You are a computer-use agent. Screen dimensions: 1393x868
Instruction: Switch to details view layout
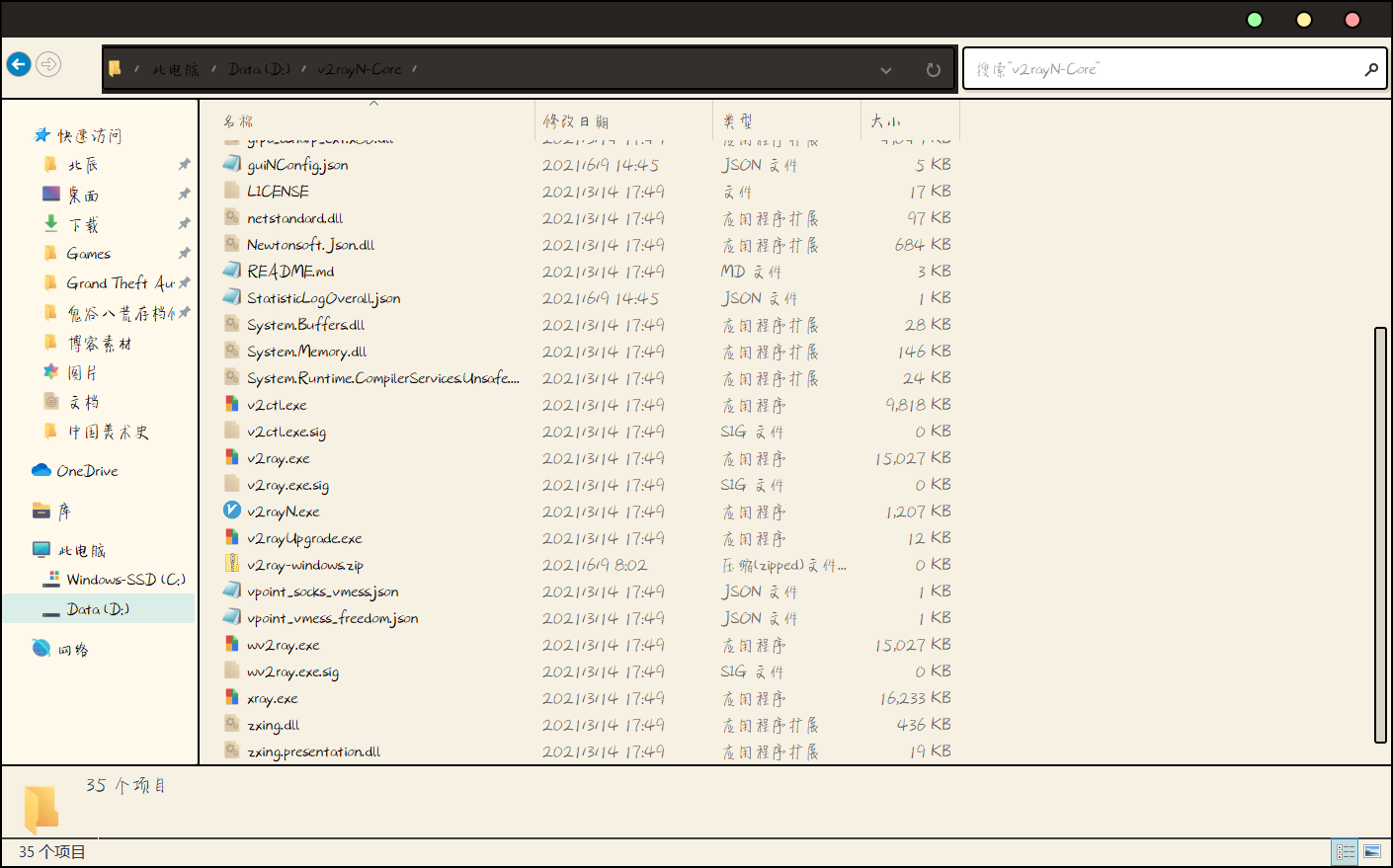click(1346, 851)
